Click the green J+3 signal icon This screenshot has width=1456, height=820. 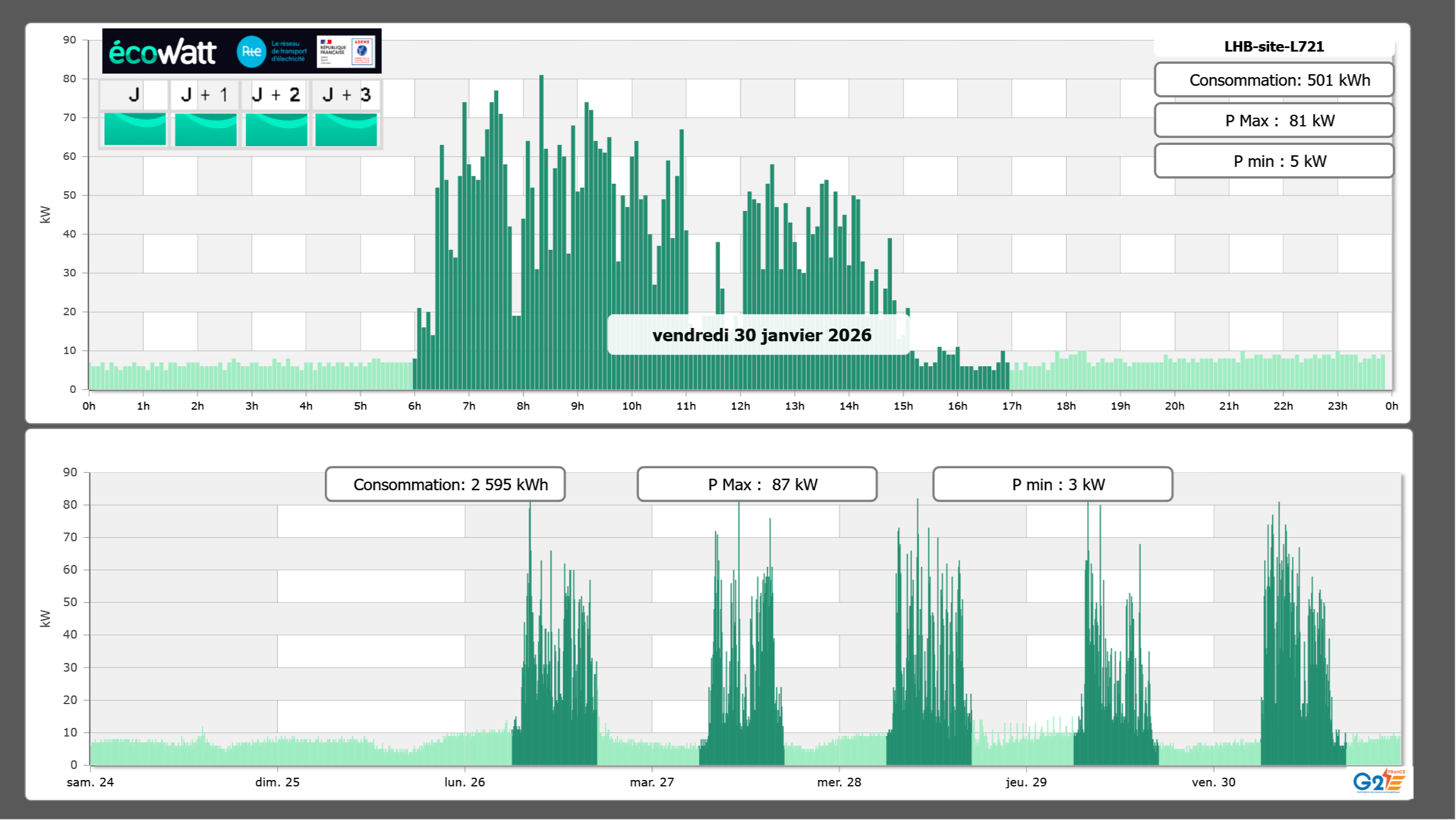346,129
